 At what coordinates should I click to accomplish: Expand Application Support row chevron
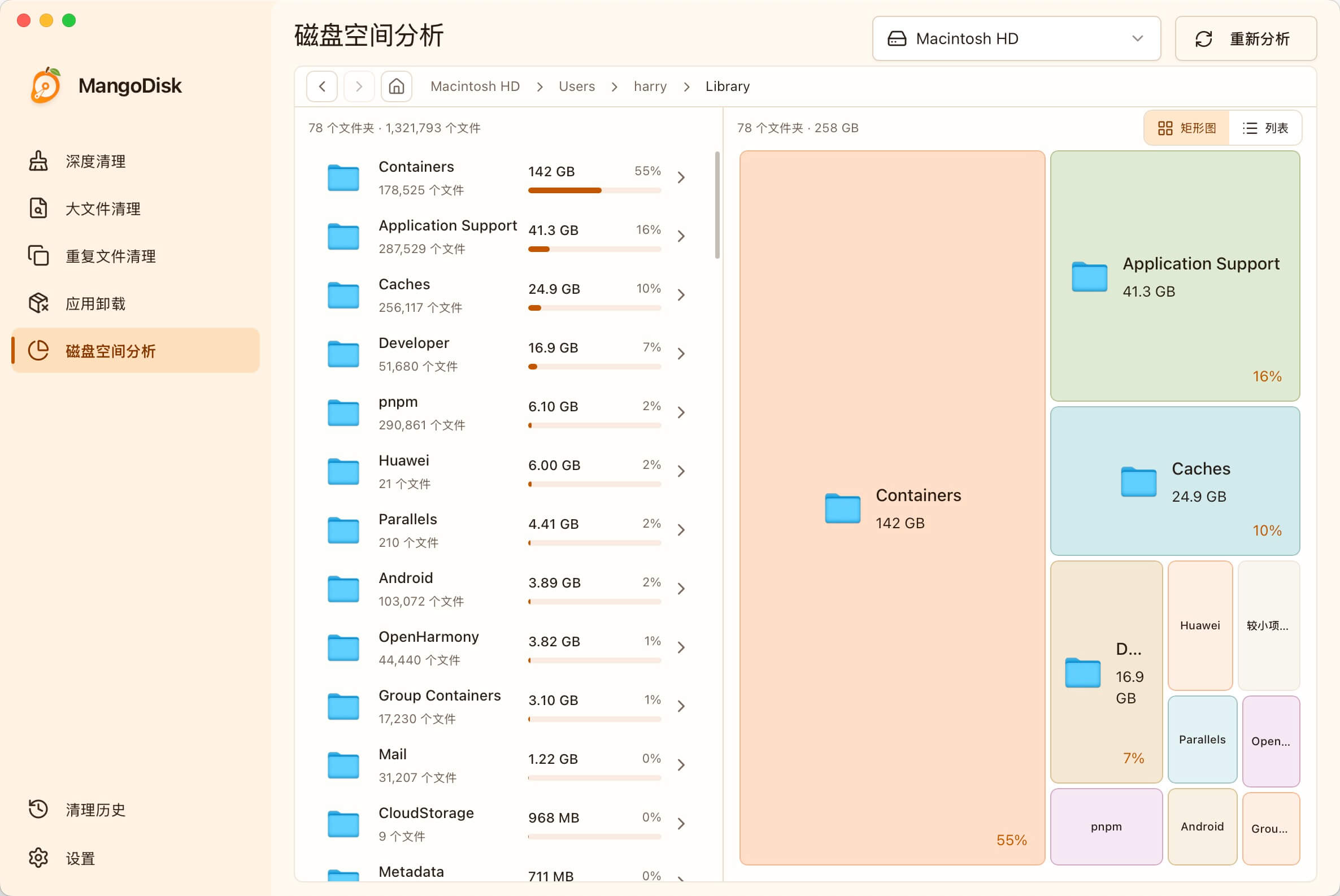pyautogui.click(x=681, y=237)
